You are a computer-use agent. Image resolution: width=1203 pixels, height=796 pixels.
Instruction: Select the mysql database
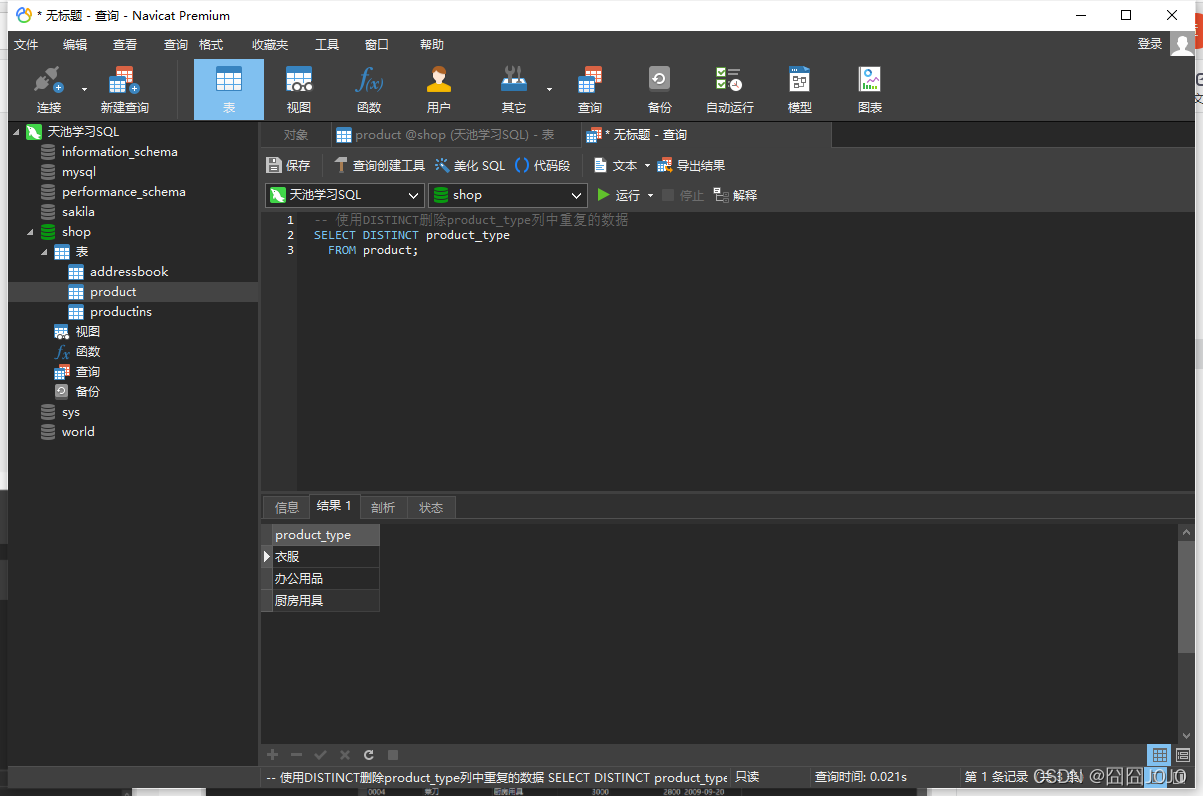79,172
